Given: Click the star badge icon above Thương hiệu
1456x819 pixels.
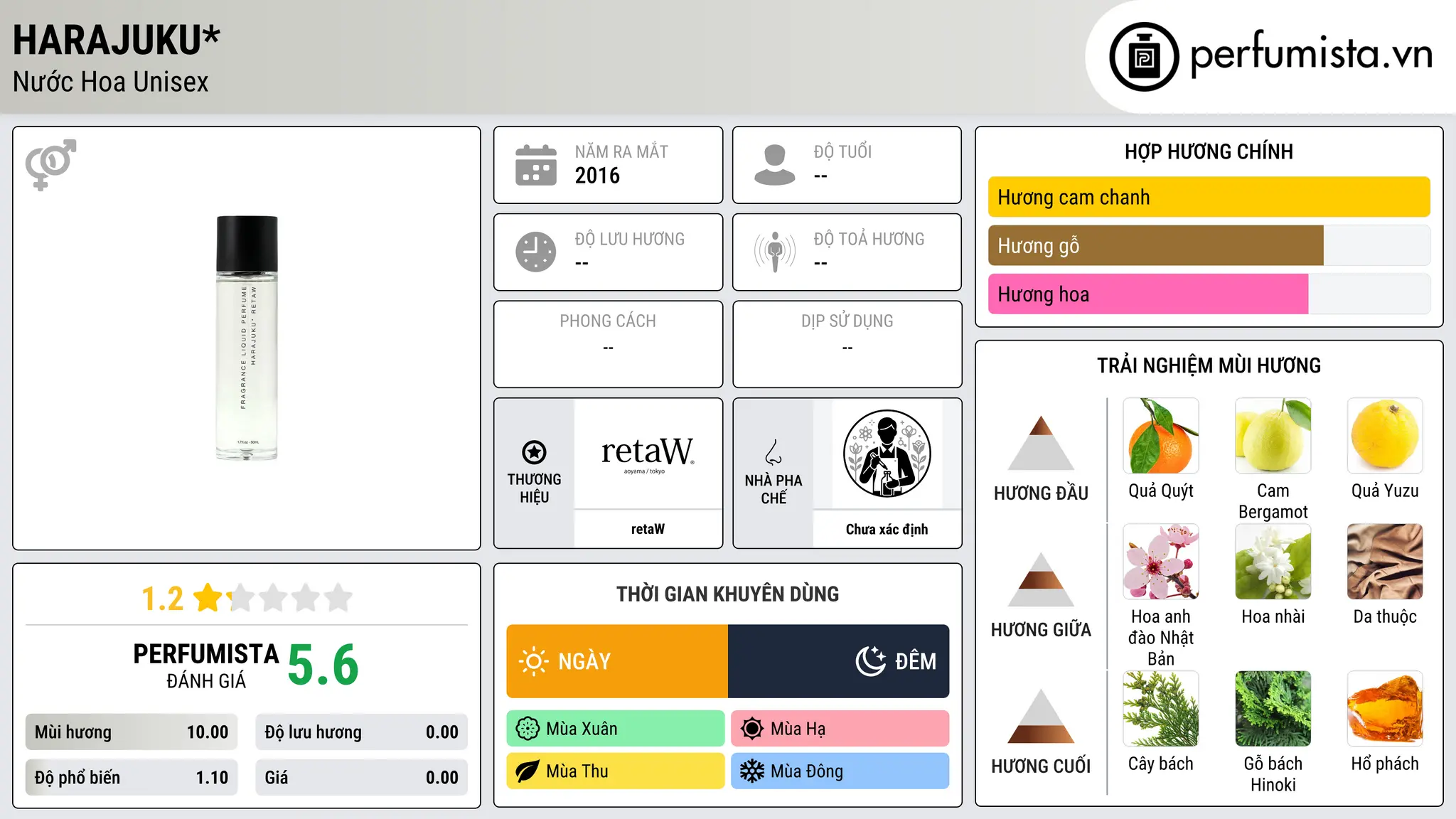Looking at the screenshot, I should click(535, 452).
